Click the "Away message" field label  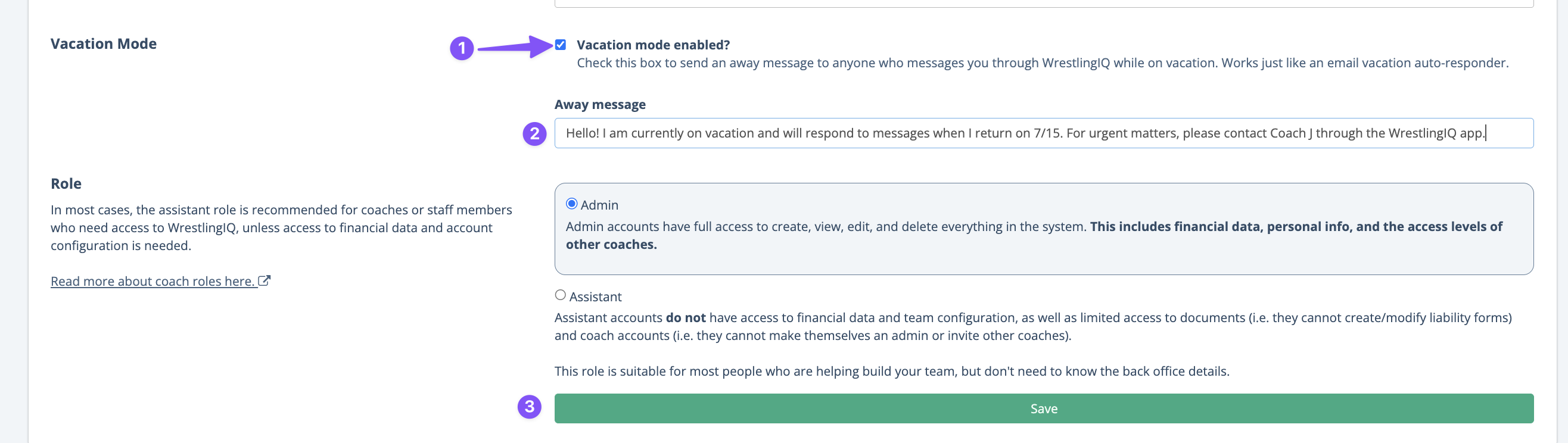[599, 105]
